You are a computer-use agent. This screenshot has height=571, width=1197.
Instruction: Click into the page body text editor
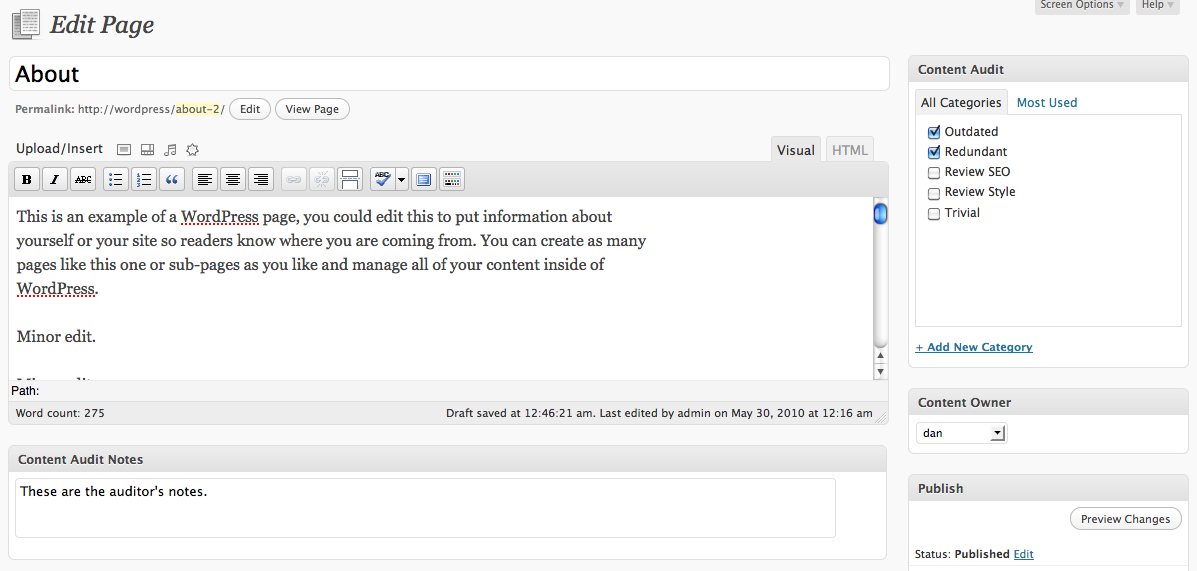click(441, 289)
